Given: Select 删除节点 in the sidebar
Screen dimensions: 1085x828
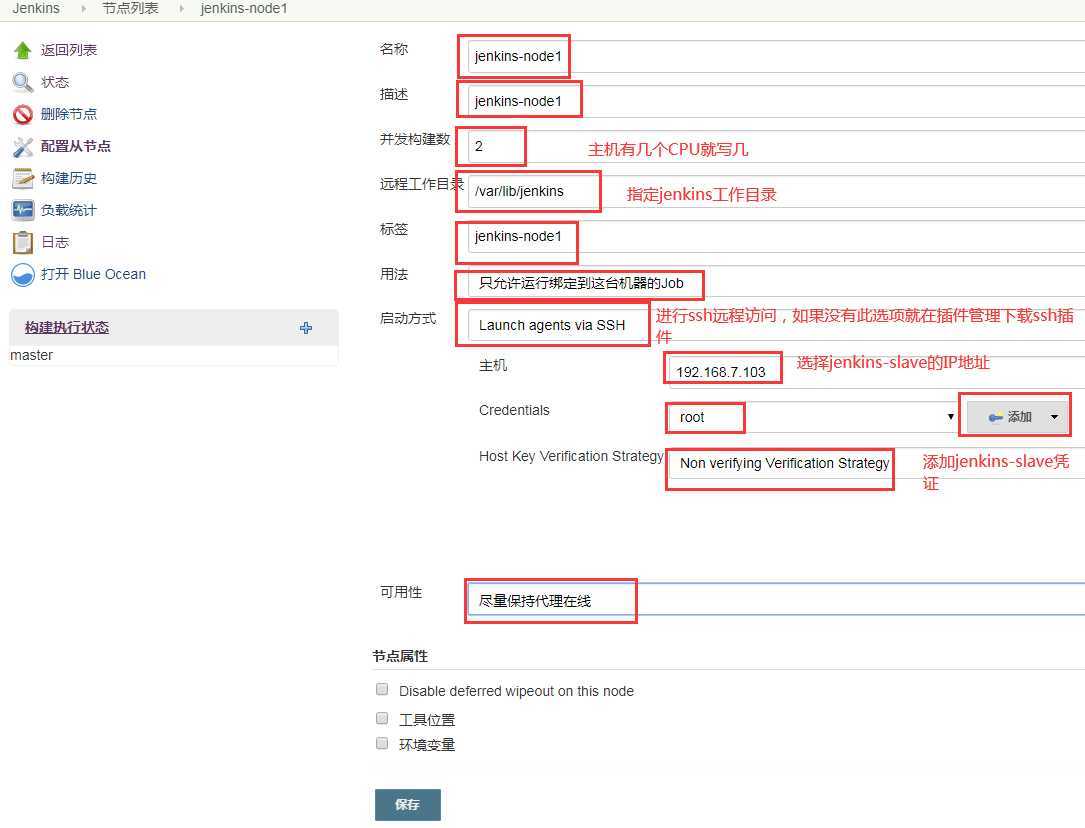Looking at the screenshot, I should (x=69, y=114).
